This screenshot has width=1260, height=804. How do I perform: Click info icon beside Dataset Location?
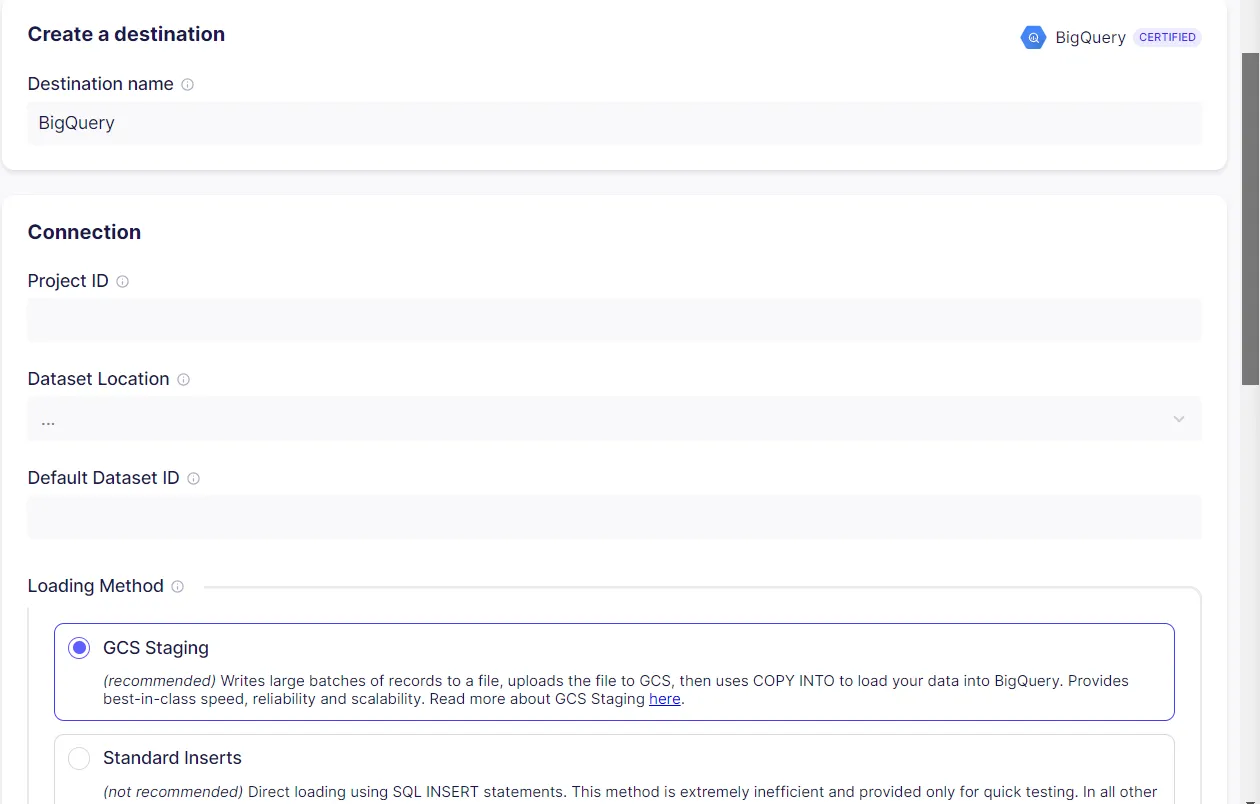(x=183, y=380)
